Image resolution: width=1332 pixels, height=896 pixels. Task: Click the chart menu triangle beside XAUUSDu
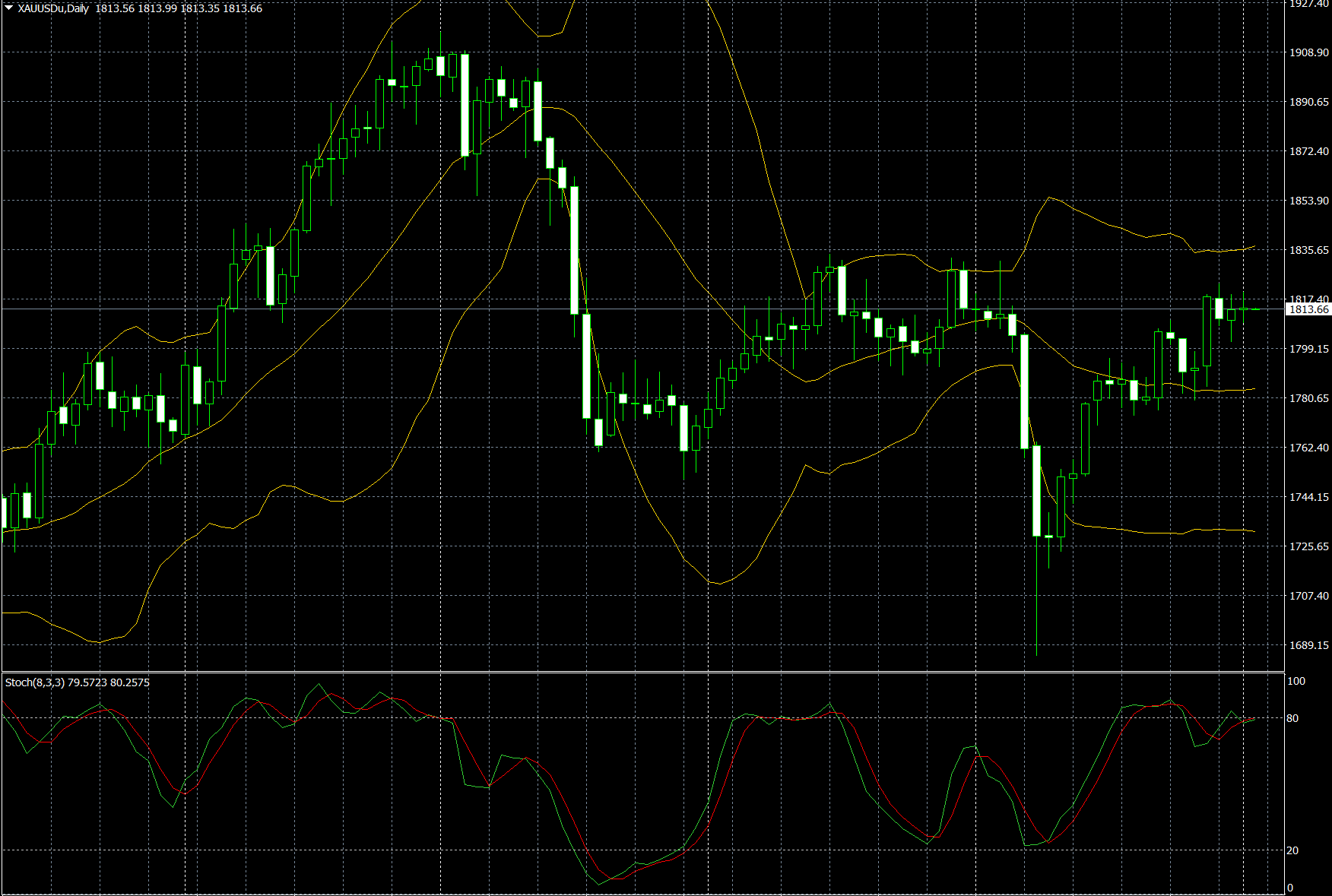point(8,8)
